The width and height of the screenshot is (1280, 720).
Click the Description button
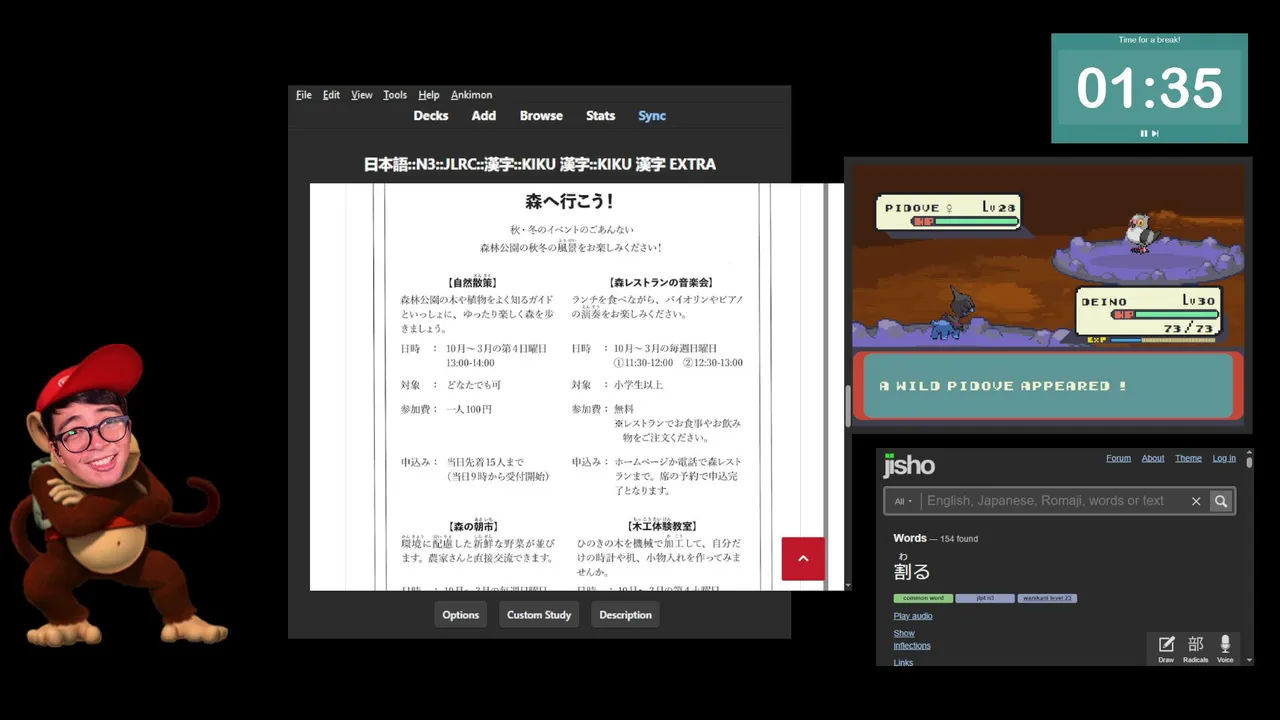click(x=625, y=615)
